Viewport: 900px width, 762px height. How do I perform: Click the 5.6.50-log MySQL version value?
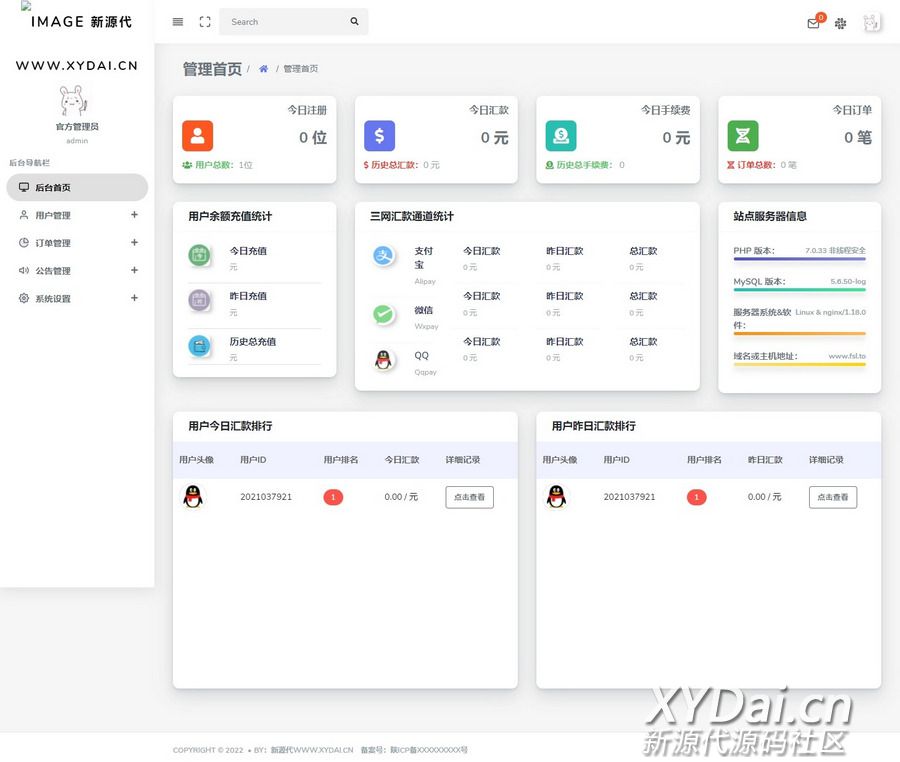(848, 281)
